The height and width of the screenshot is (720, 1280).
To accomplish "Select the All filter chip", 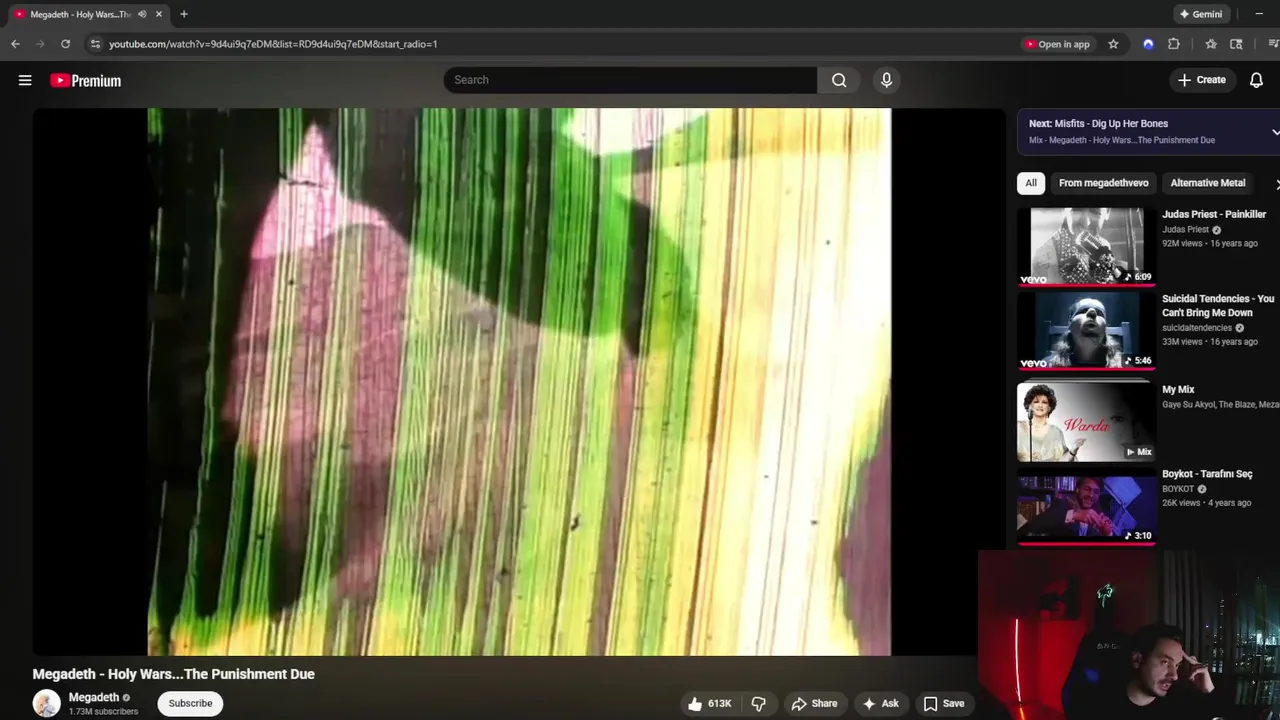I will (1031, 183).
